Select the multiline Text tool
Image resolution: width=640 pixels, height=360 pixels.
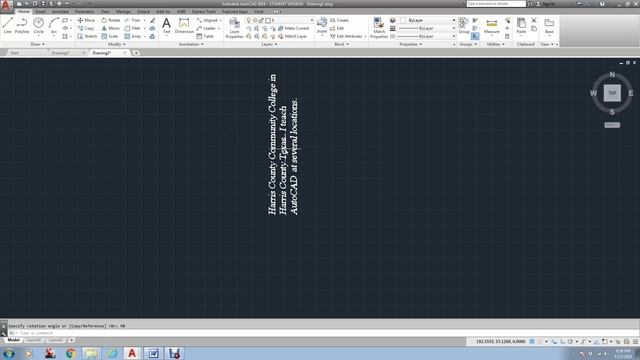click(x=167, y=25)
